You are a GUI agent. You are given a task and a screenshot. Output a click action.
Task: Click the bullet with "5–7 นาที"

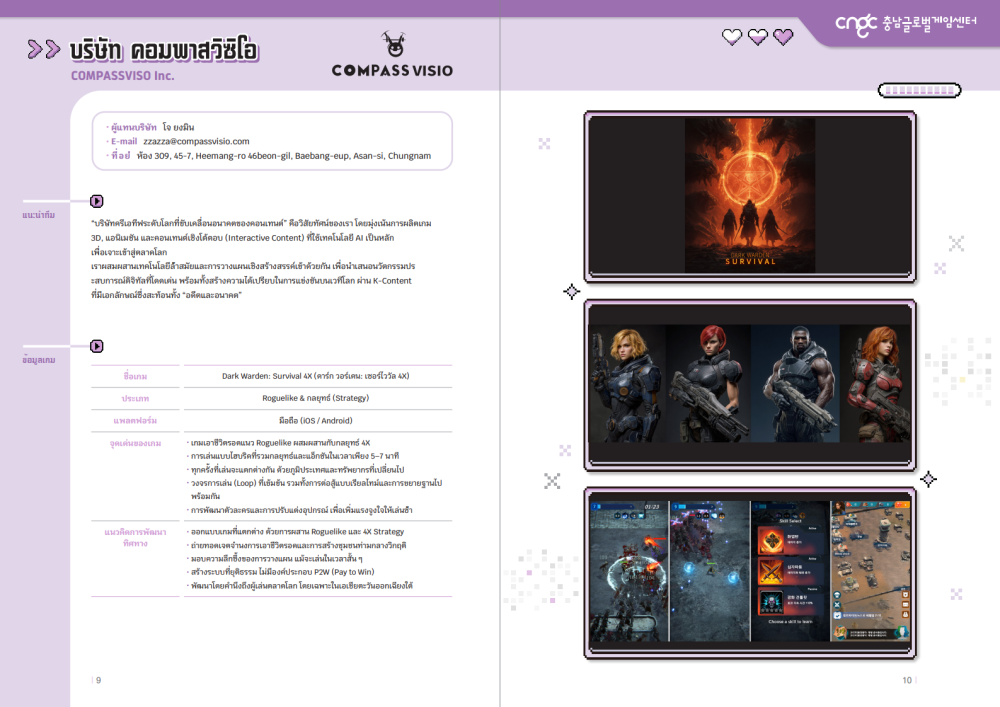[293, 456]
